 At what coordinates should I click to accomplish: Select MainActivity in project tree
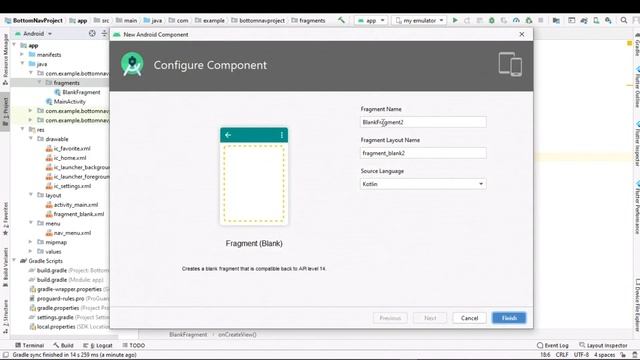(69, 102)
